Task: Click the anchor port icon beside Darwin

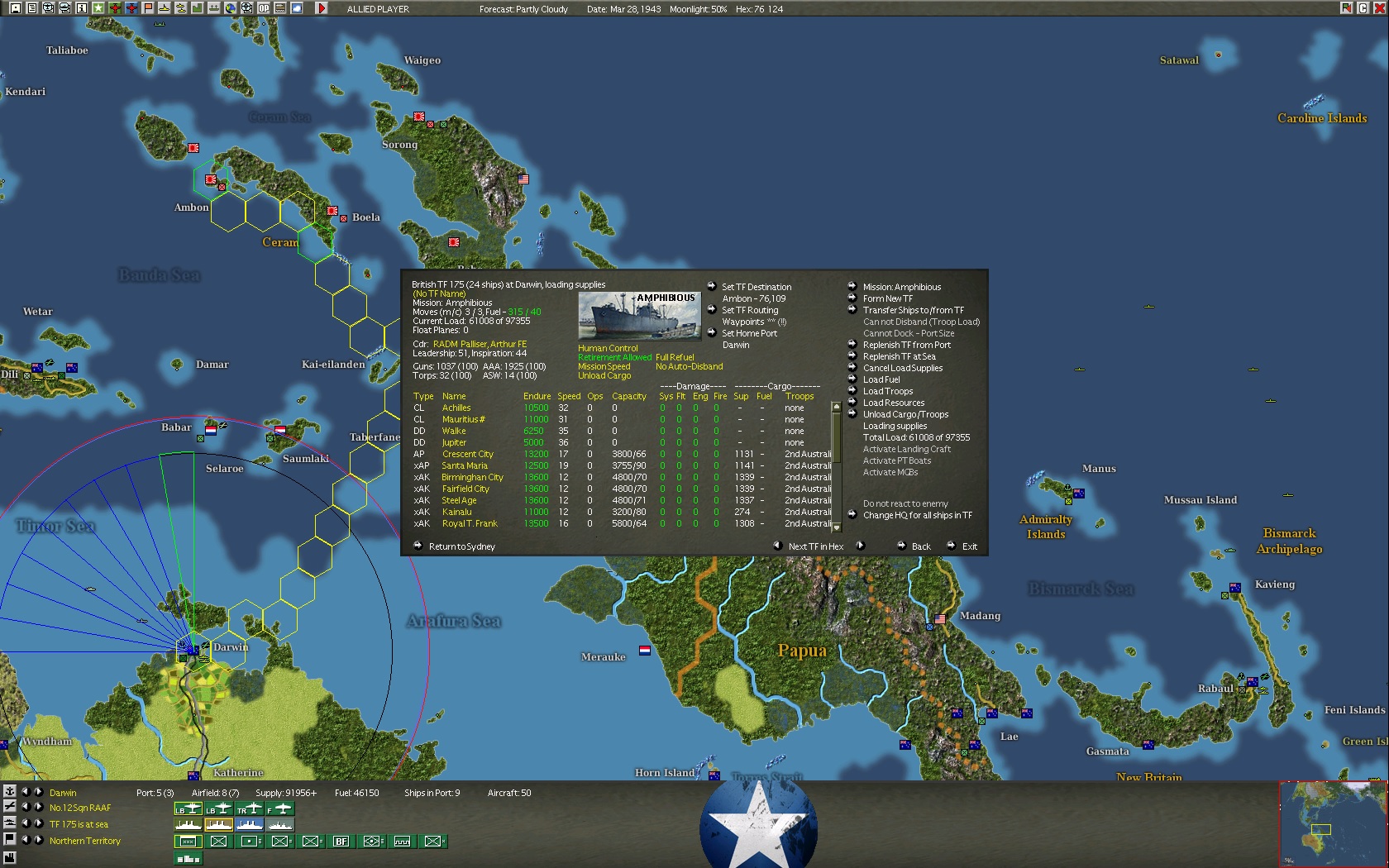Action: click(10, 792)
